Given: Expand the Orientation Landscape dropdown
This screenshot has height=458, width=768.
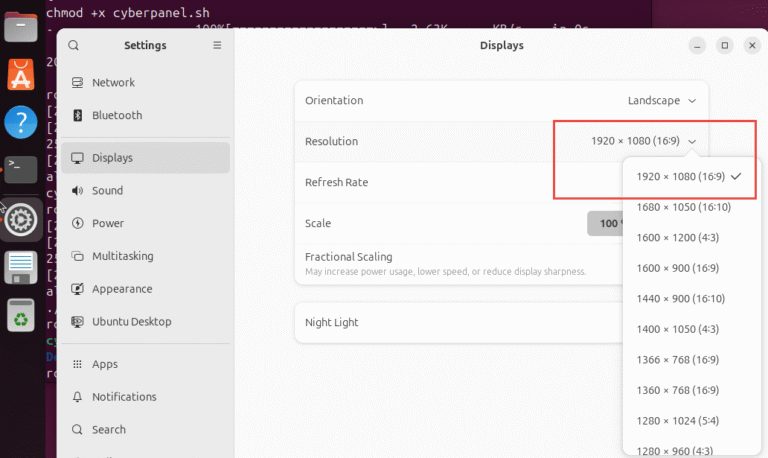Looking at the screenshot, I should pyautogui.click(x=661, y=100).
